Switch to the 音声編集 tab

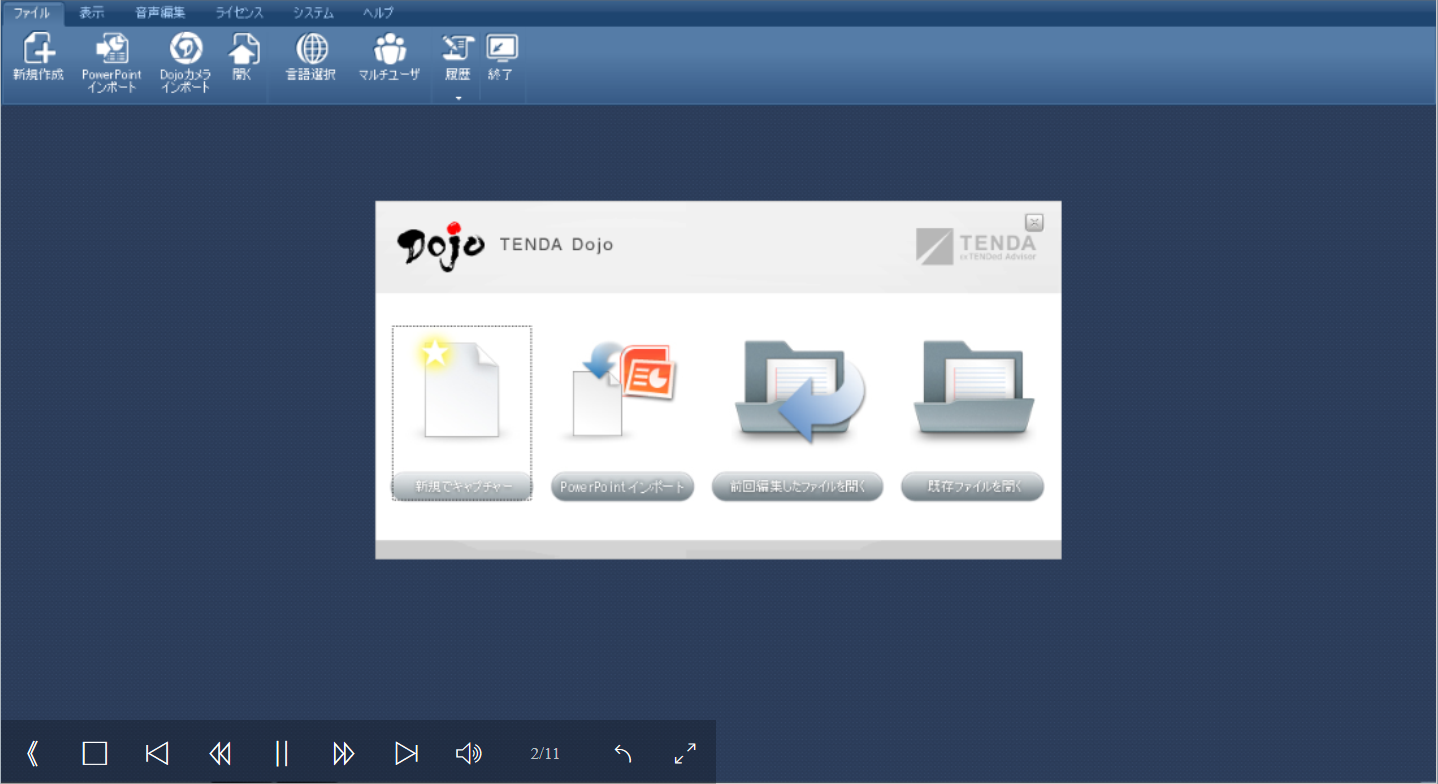[160, 13]
